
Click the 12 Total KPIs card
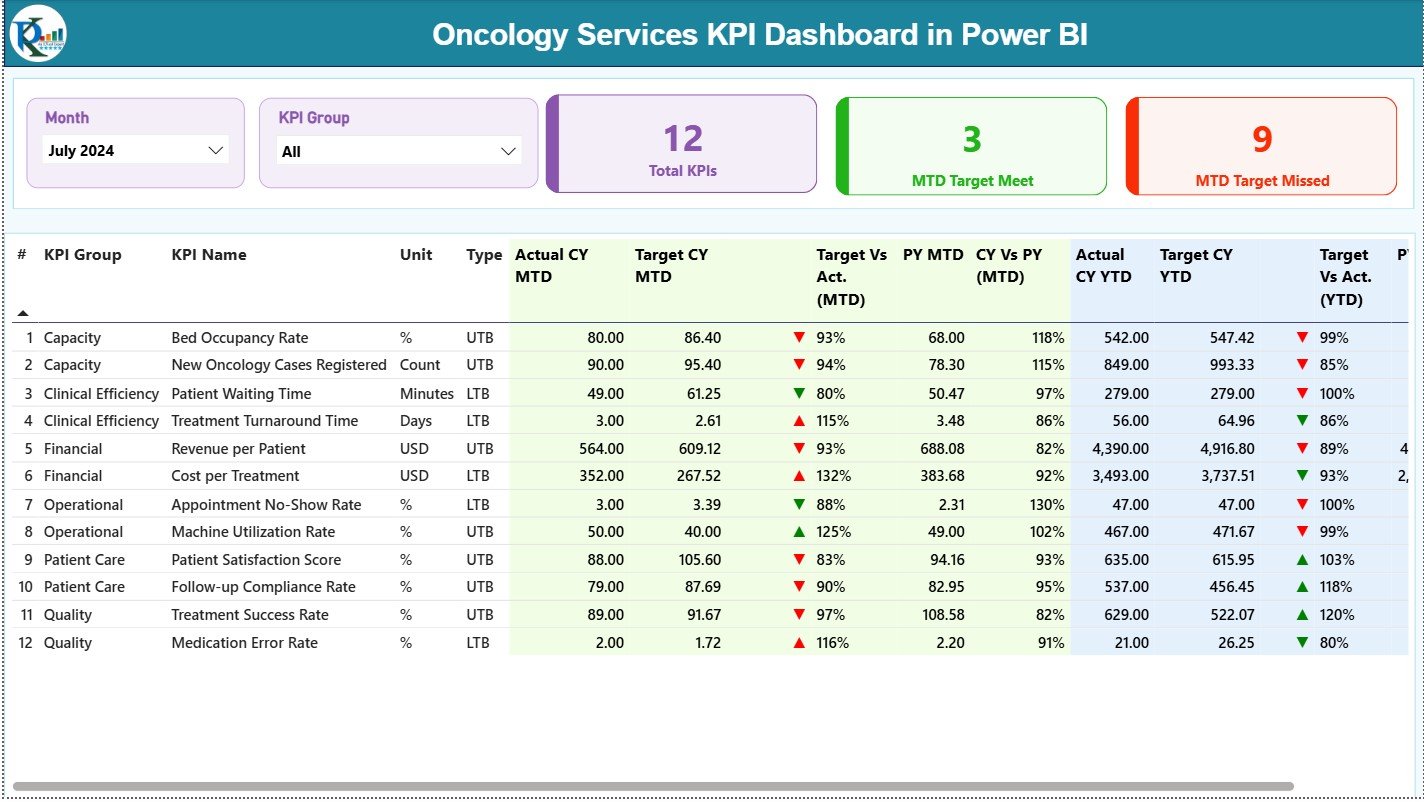click(x=681, y=143)
